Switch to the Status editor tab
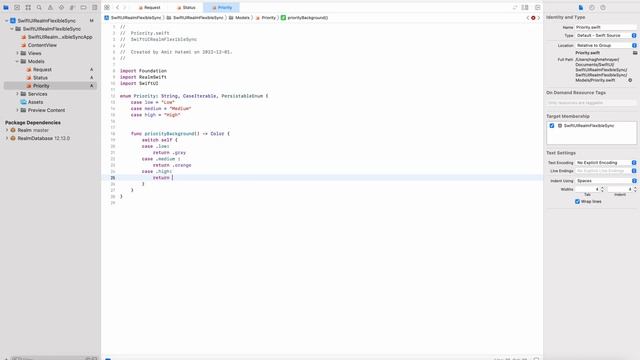Viewport: 640px width, 360px height. pyautogui.click(x=186, y=7)
